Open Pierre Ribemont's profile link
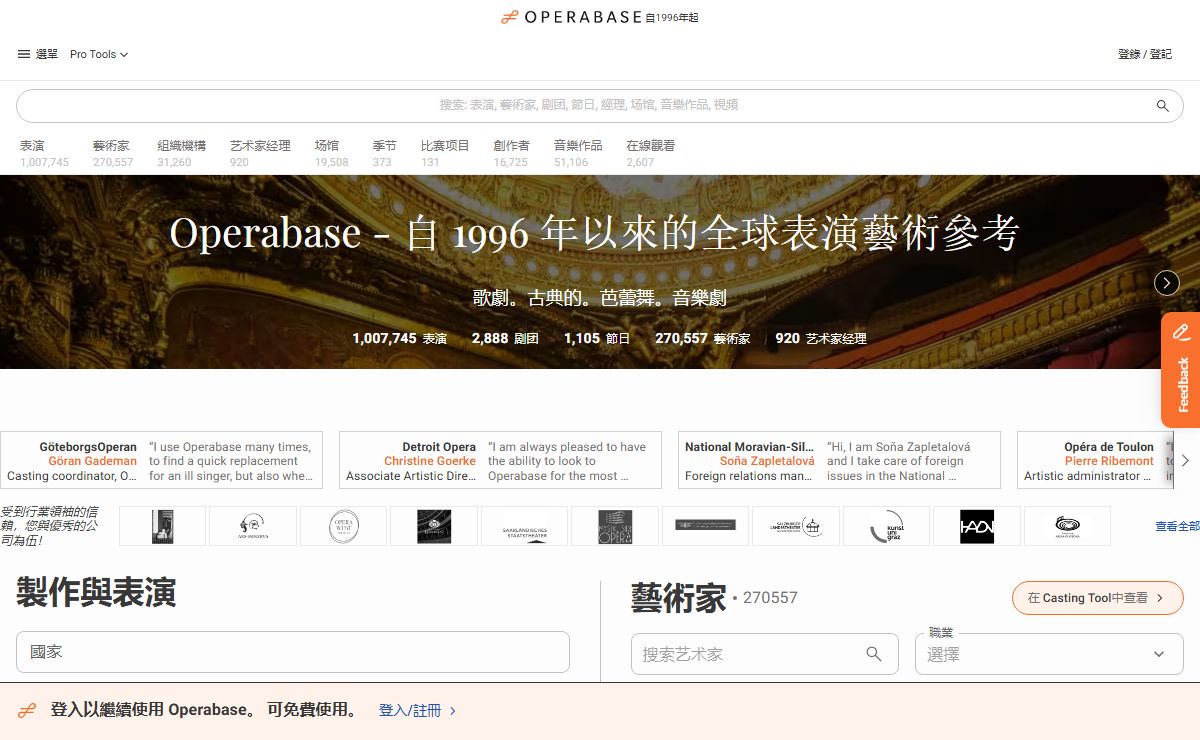The image size is (1200, 740). pyautogui.click(x=1109, y=461)
